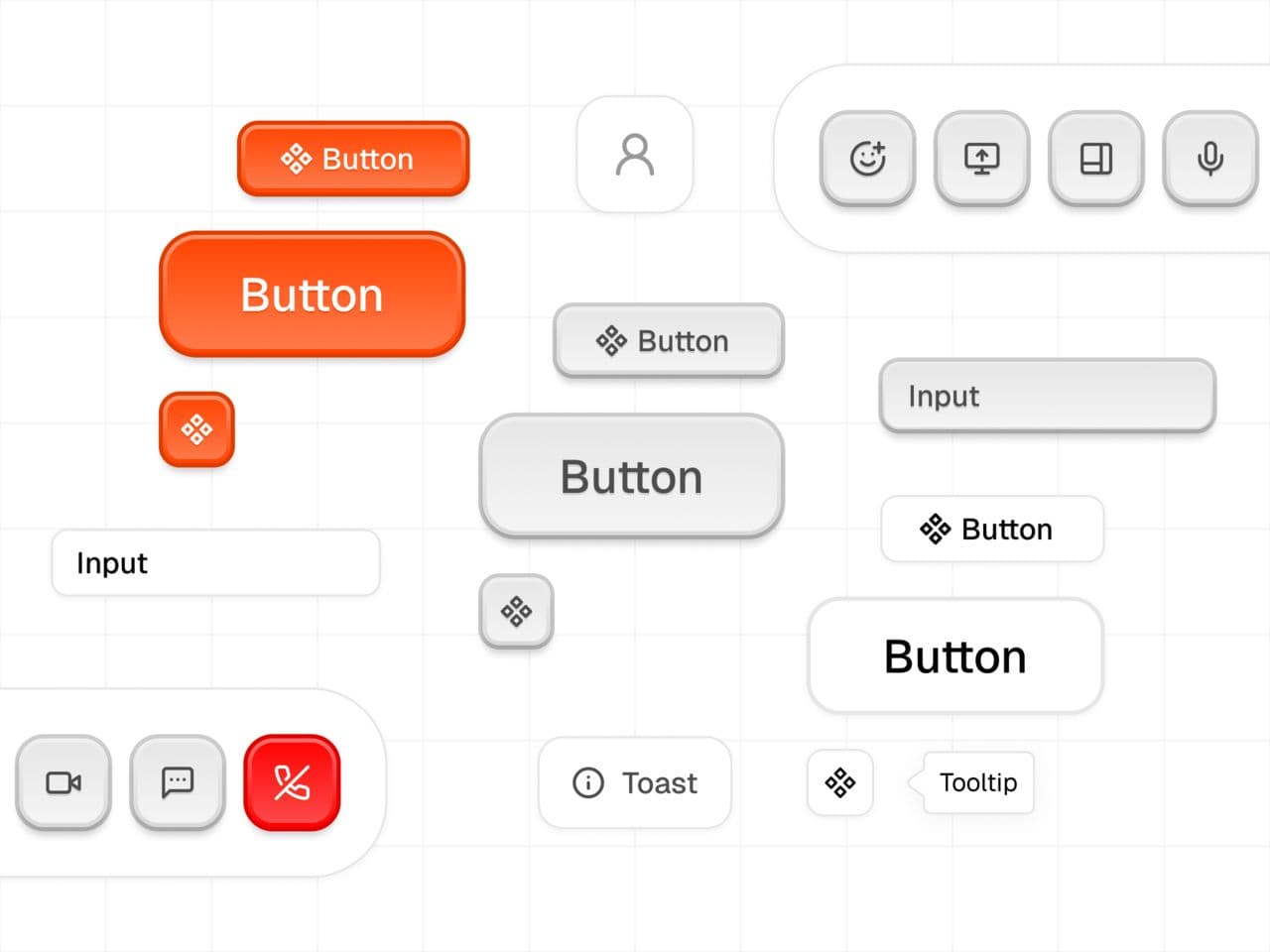Focus the white Input field
Screen dimensions: 1270x952
tap(215, 562)
